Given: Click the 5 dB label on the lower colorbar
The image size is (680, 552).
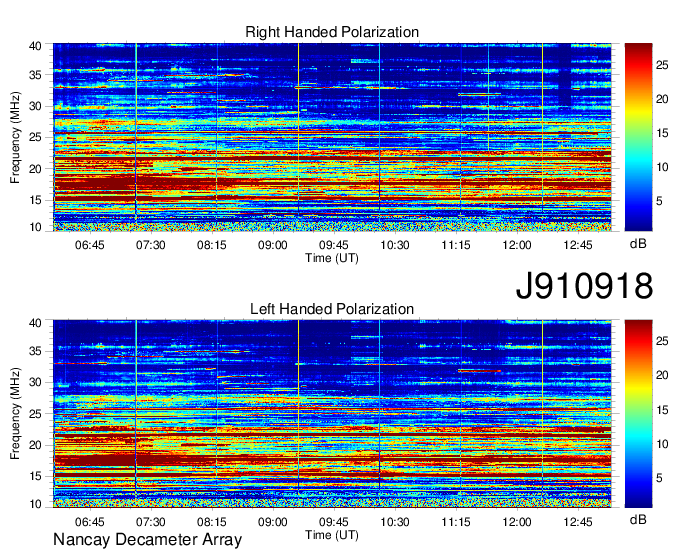Looking at the screenshot, I should [659, 477].
